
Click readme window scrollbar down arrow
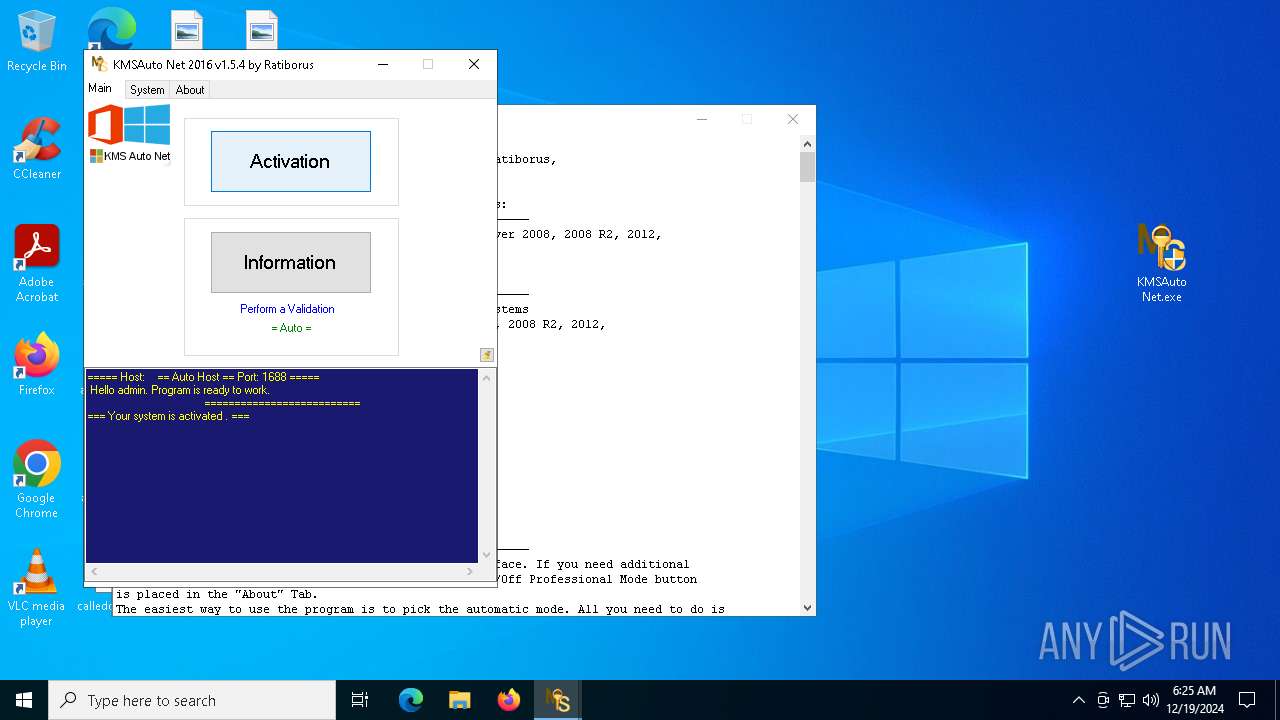tap(807, 607)
